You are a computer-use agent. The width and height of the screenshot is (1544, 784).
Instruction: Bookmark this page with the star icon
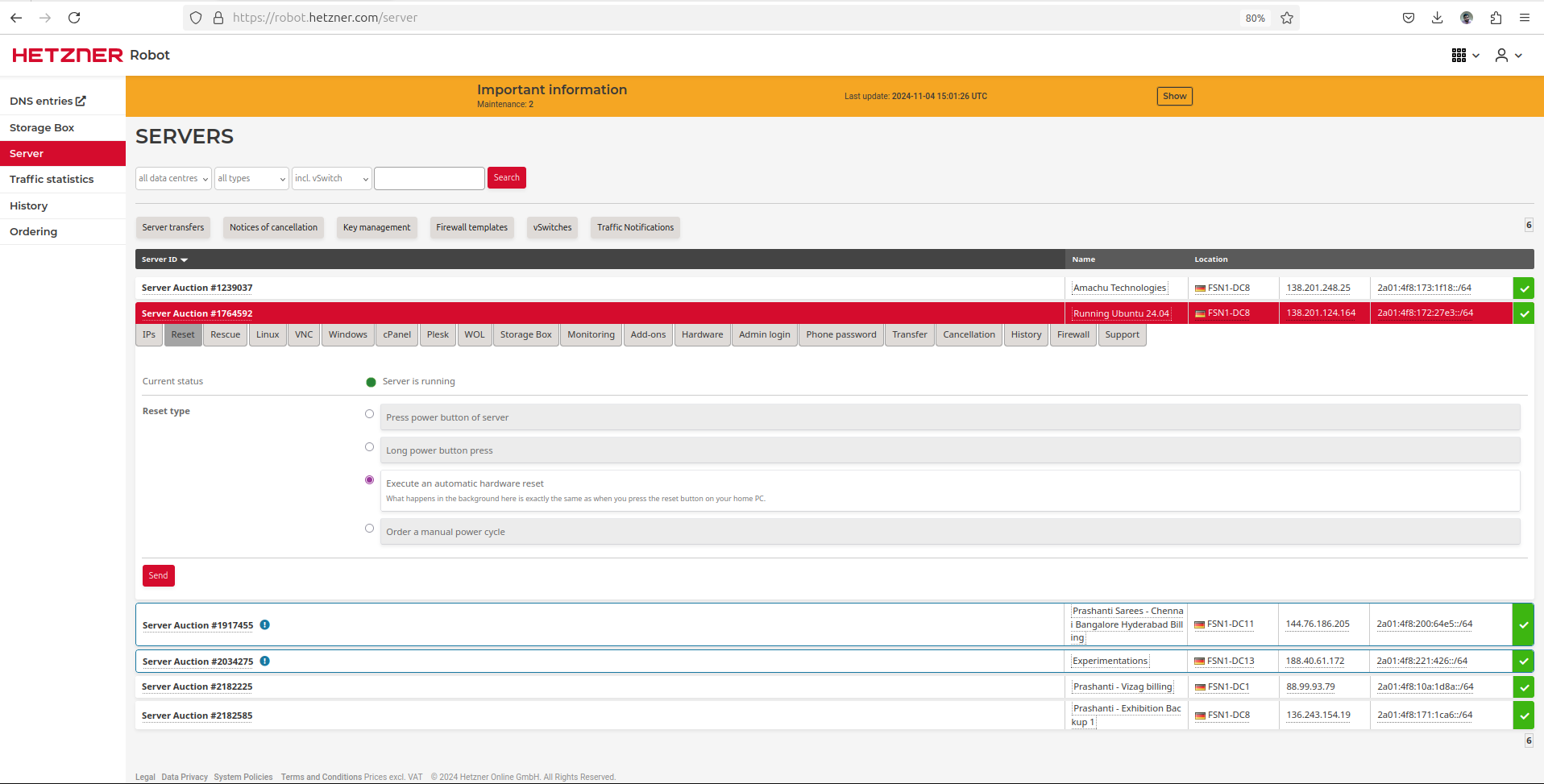coord(1287,18)
